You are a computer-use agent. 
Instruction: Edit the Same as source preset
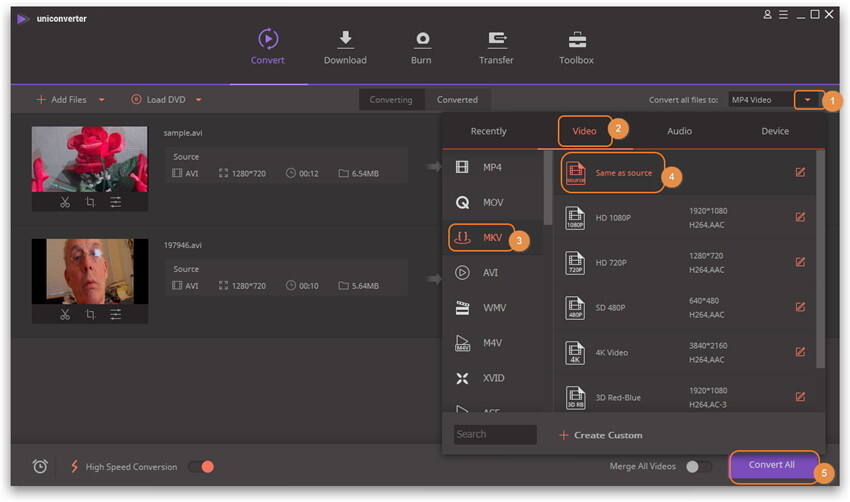coord(800,172)
